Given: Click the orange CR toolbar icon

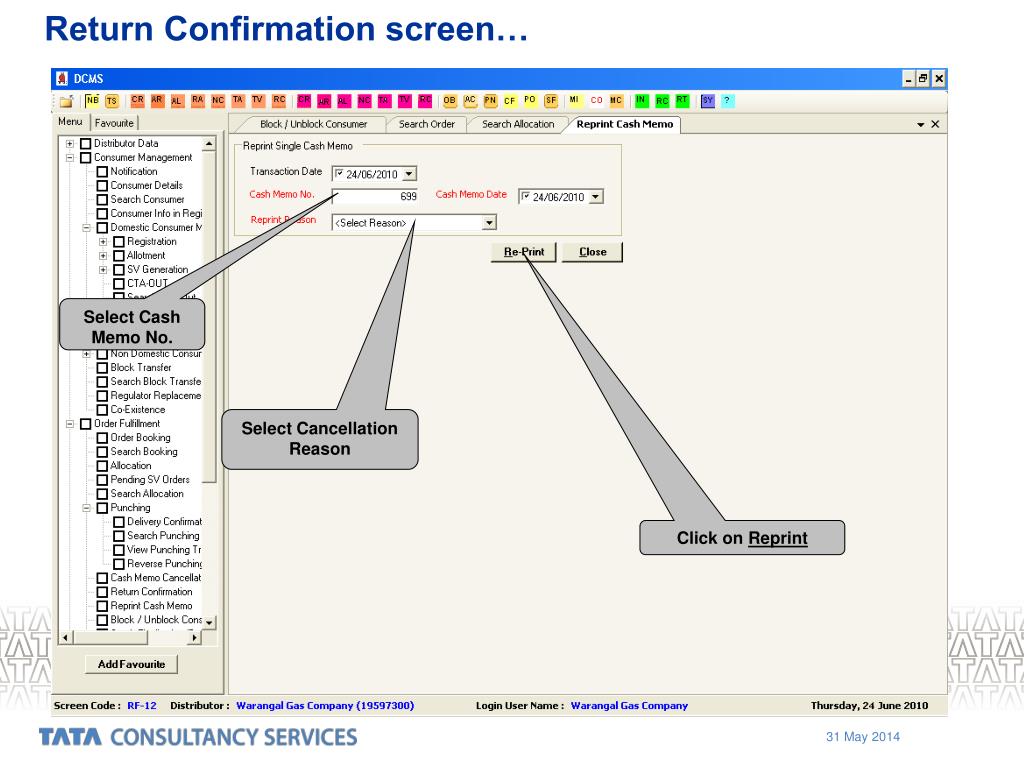Looking at the screenshot, I should tap(137, 101).
